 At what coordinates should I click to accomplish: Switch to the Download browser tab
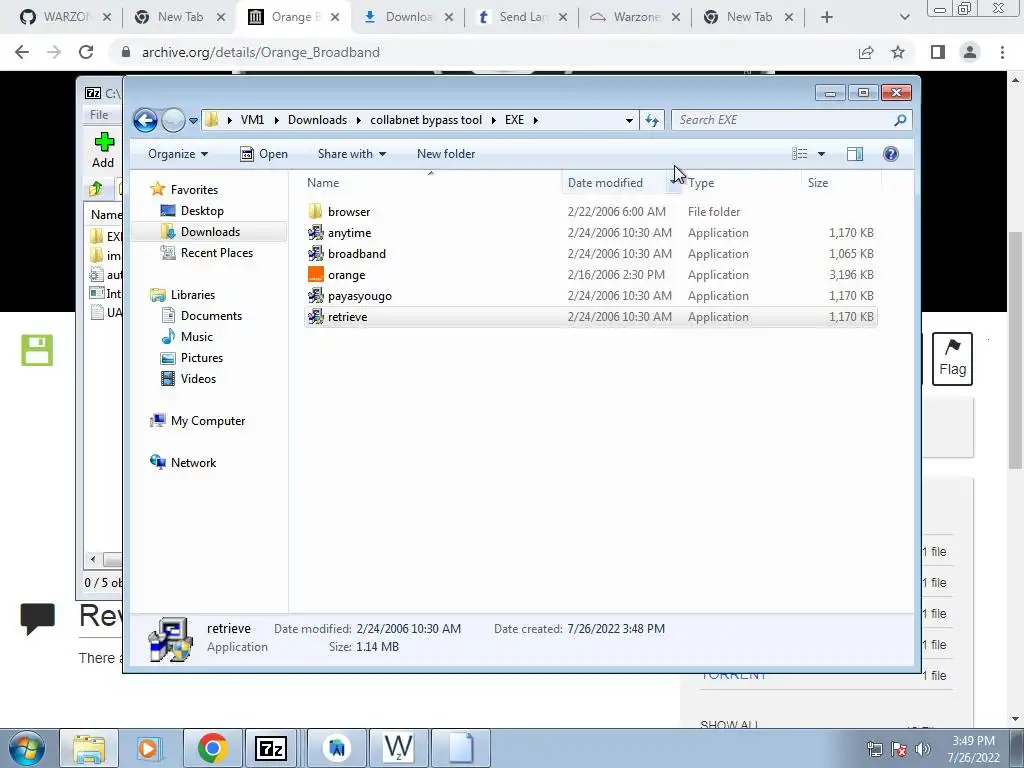click(408, 17)
